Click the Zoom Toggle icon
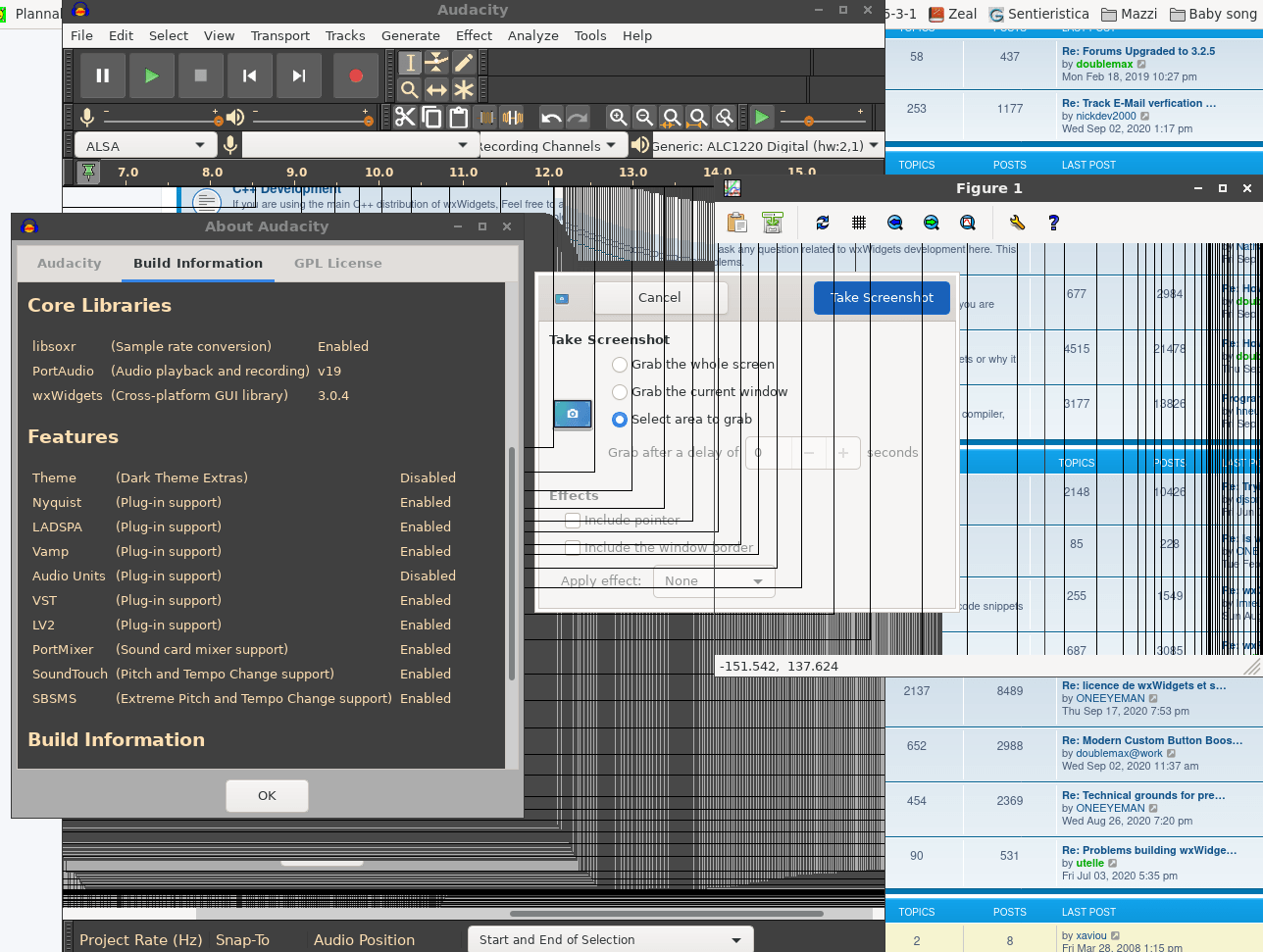 (x=725, y=118)
